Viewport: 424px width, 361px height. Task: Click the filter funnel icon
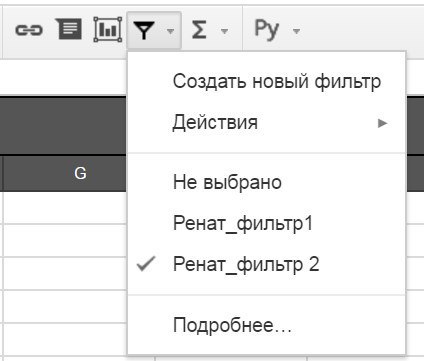pyautogui.click(x=144, y=30)
